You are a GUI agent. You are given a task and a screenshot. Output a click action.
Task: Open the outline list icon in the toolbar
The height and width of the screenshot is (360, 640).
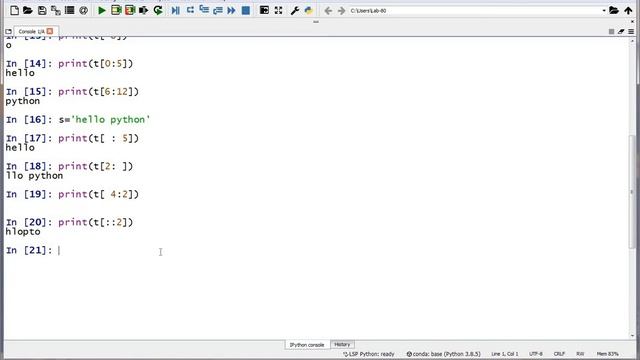tap(69, 11)
